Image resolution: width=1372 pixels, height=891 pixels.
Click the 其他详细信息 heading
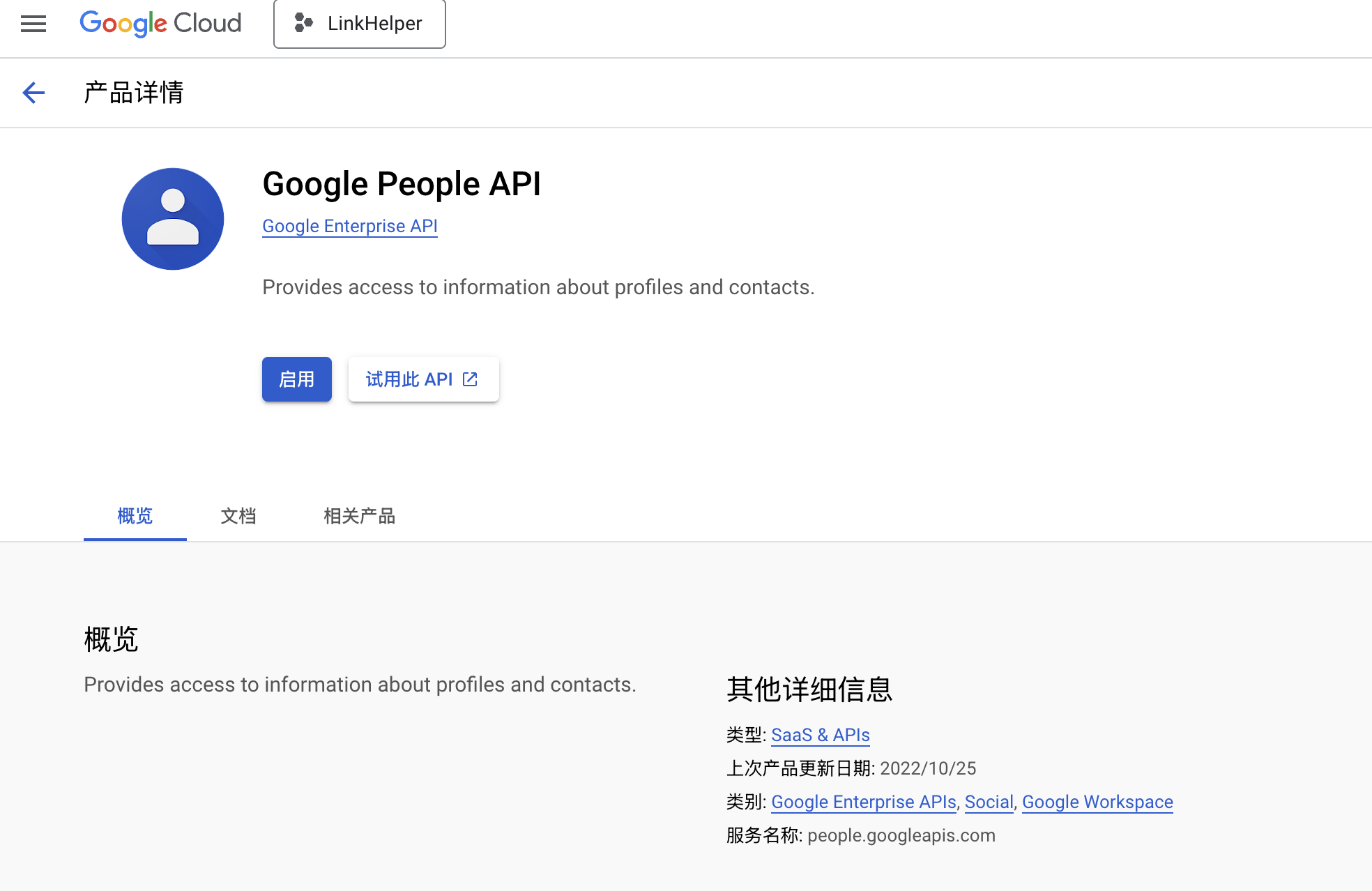tap(809, 690)
